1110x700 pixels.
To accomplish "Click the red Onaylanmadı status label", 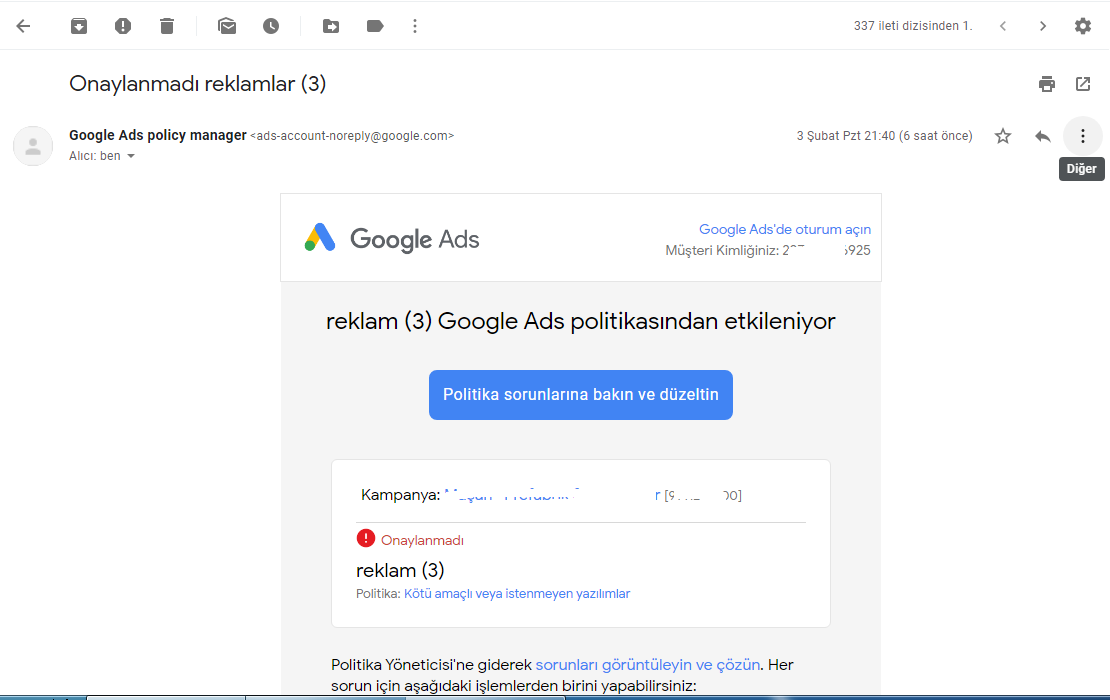I will pos(422,540).
